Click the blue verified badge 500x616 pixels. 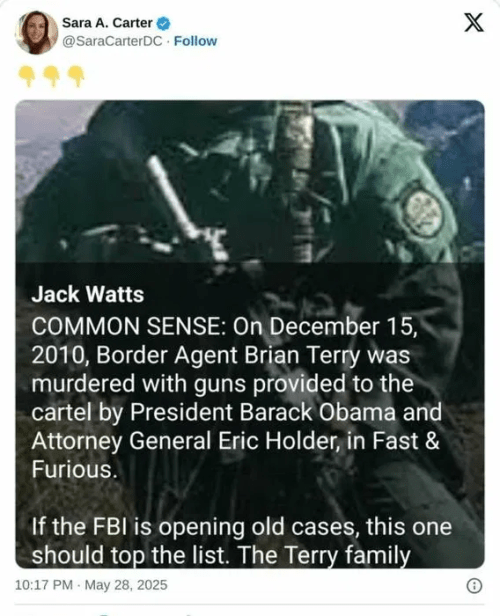point(163,24)
